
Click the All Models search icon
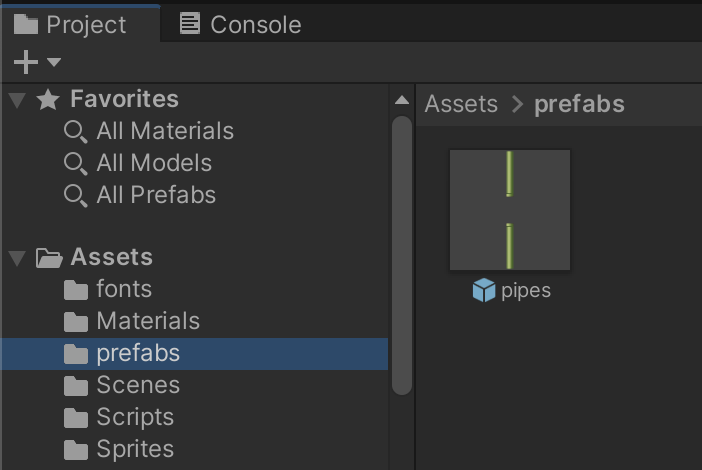point(75,163)
